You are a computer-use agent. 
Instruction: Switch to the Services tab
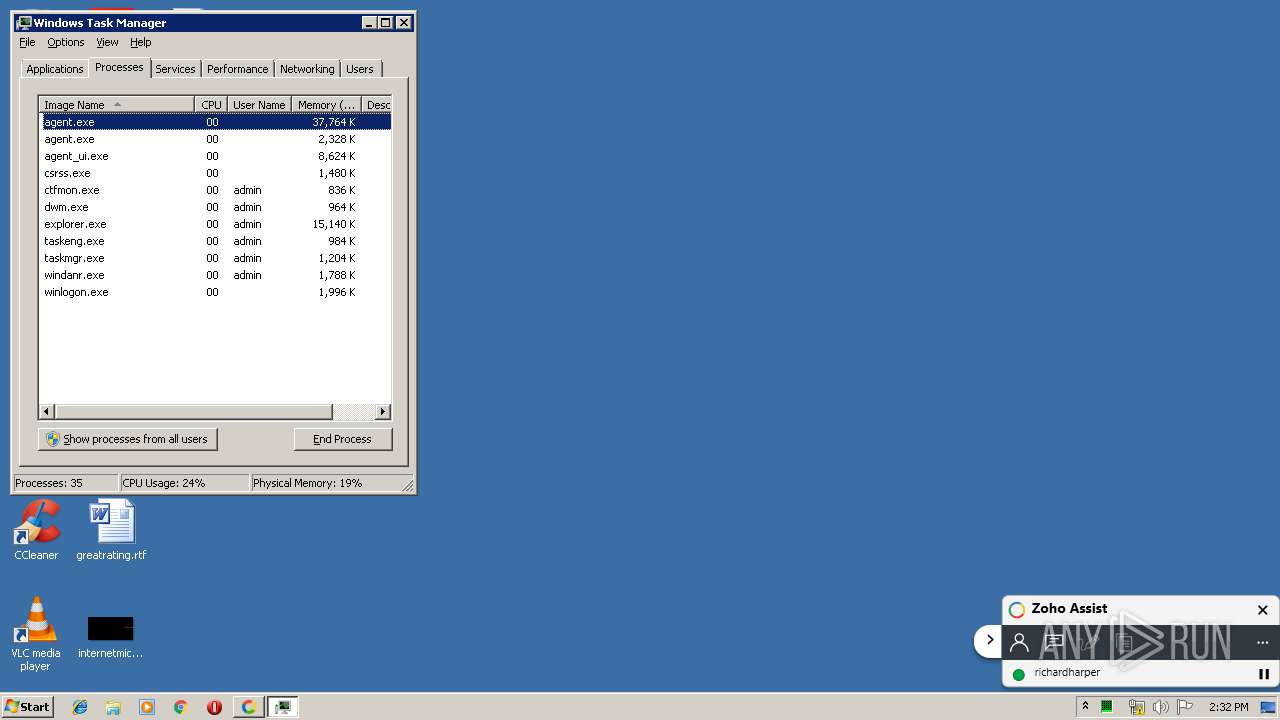point(175,69)
